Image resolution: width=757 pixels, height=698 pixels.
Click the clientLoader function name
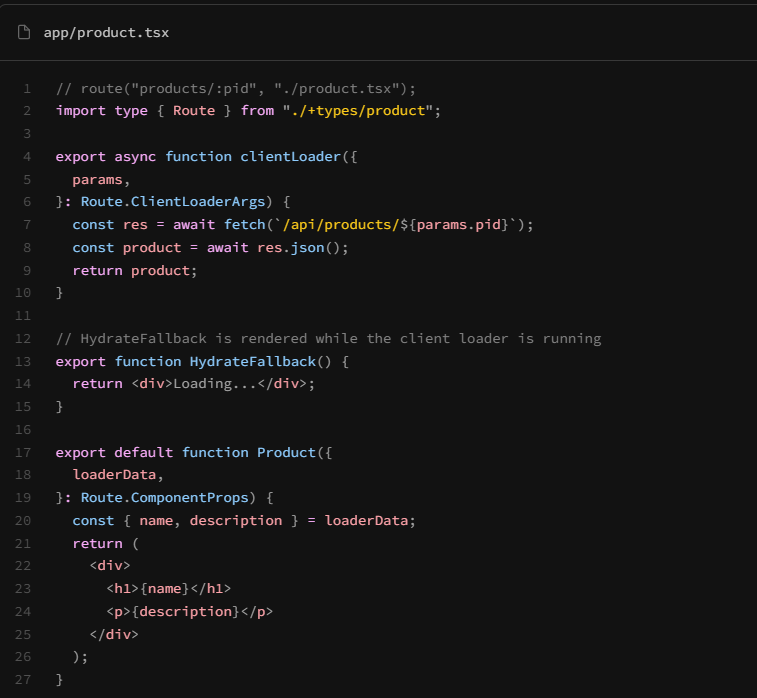pyautogui.click(x=290, y=157)
